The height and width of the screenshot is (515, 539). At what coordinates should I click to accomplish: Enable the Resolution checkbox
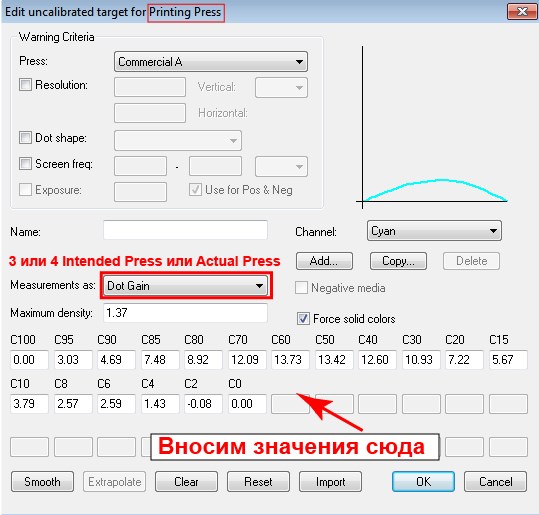[x=25, y=85]
